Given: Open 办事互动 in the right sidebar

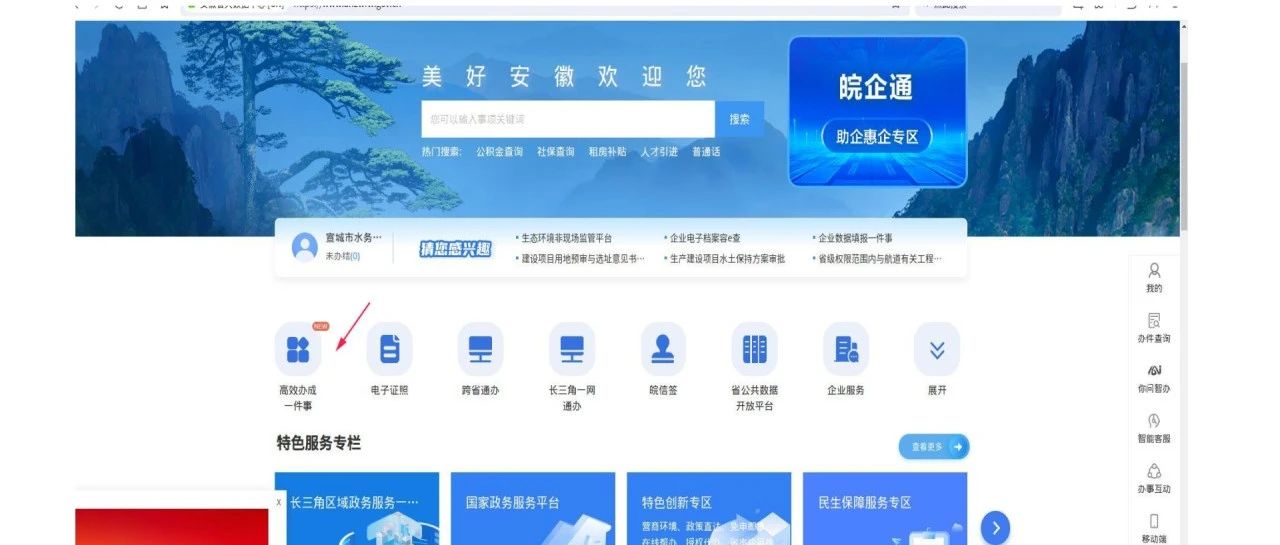Looking at the screenshot, I should (1154, 478).
